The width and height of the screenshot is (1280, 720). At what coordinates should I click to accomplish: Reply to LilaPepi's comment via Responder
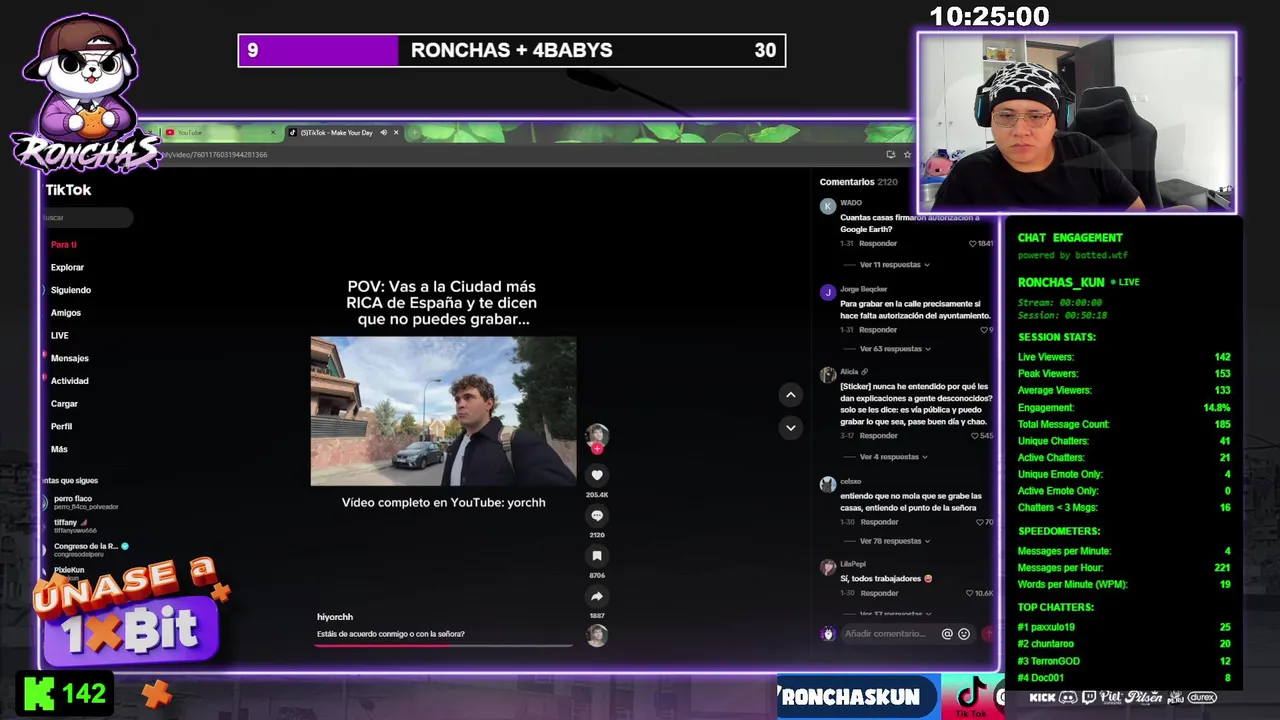point(879,593)
